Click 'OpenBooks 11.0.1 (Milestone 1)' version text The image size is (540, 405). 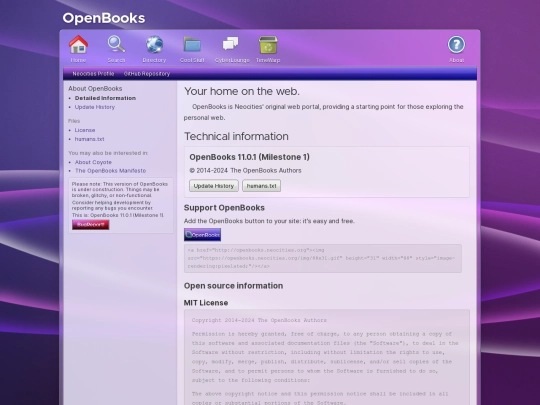point(249,157)
